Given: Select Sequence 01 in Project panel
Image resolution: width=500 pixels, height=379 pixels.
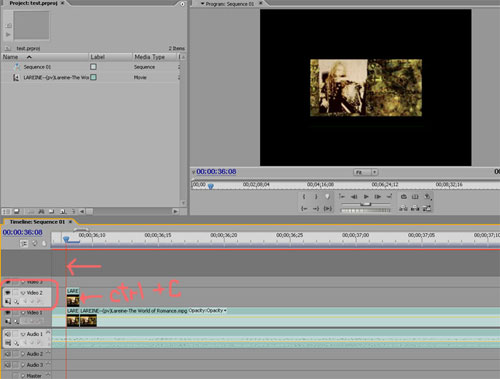Looking at the screenshot, I should [x=37, y=67].
